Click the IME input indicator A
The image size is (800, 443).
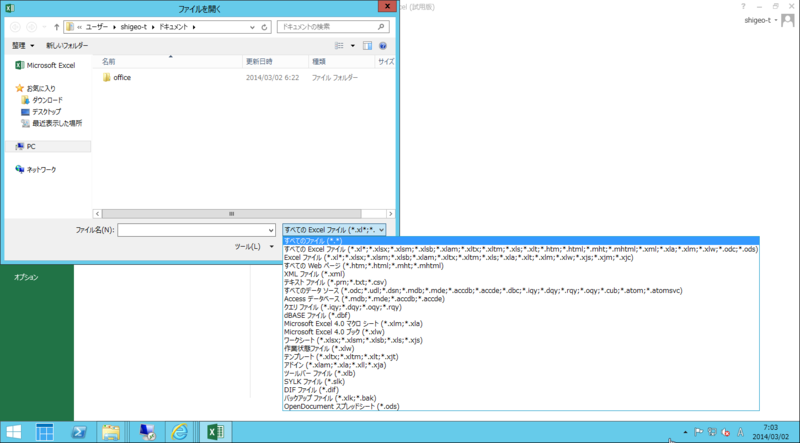(x=740, y=432)
